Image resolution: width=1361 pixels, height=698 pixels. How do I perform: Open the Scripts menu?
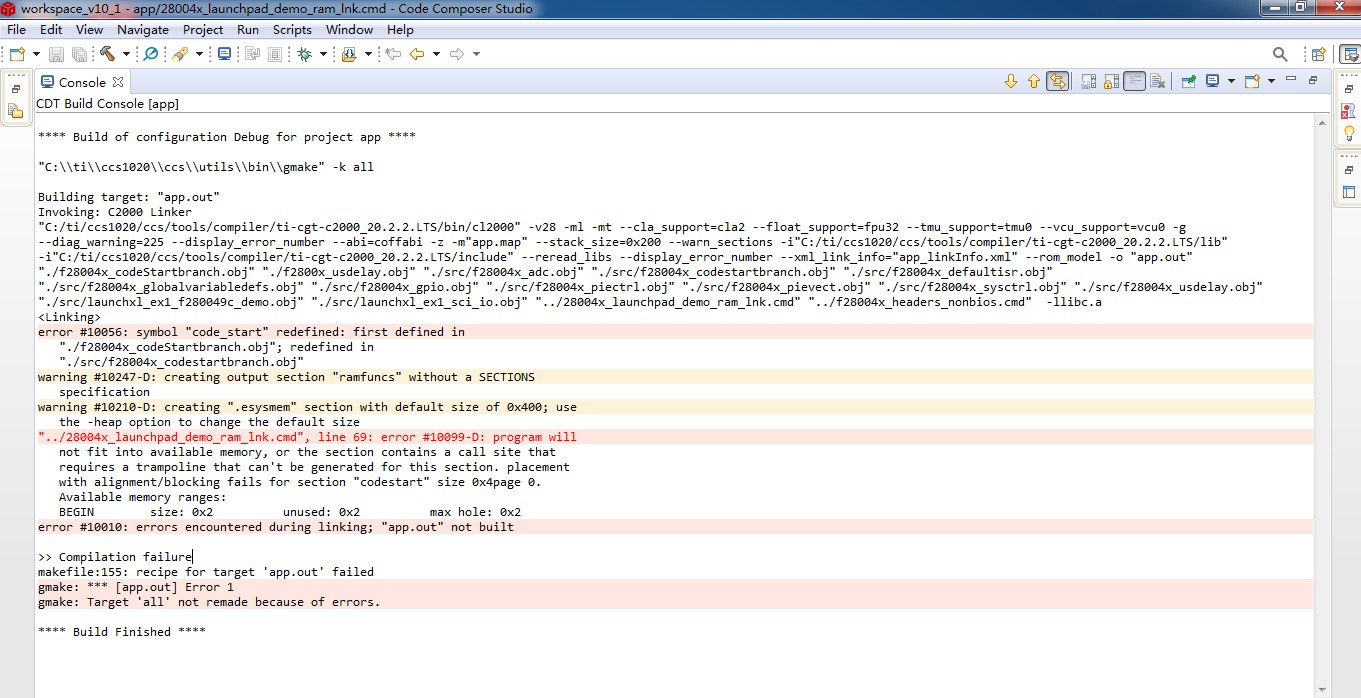292,30
